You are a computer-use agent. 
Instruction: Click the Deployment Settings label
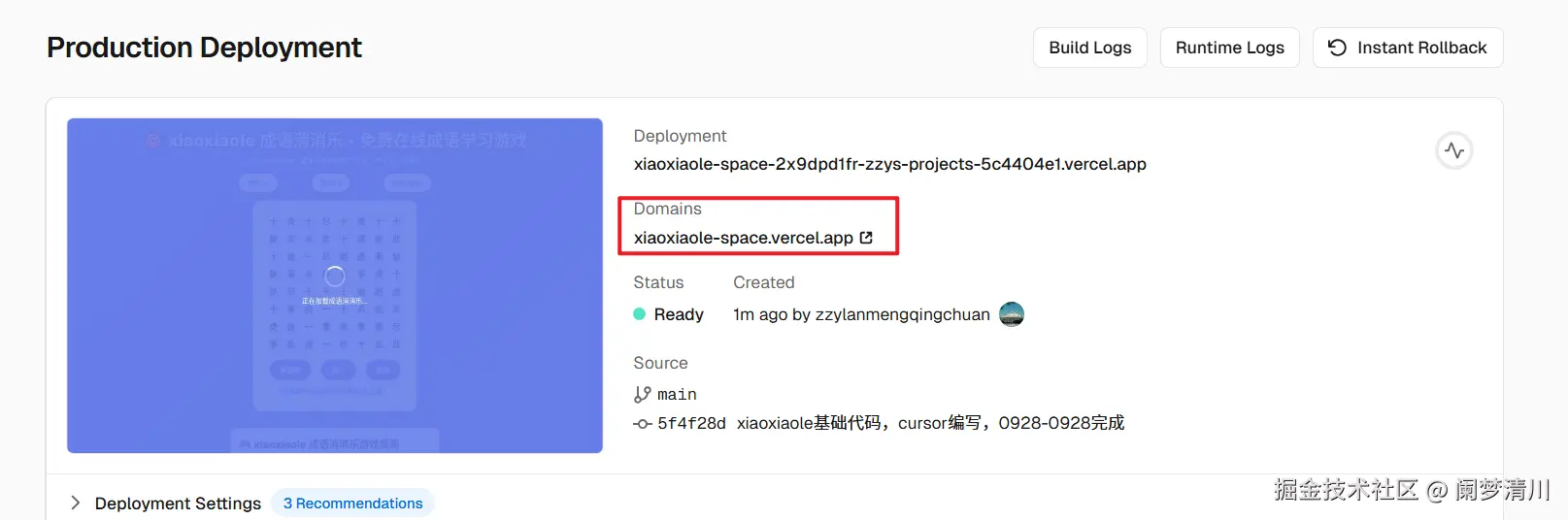tap(178, 504)
